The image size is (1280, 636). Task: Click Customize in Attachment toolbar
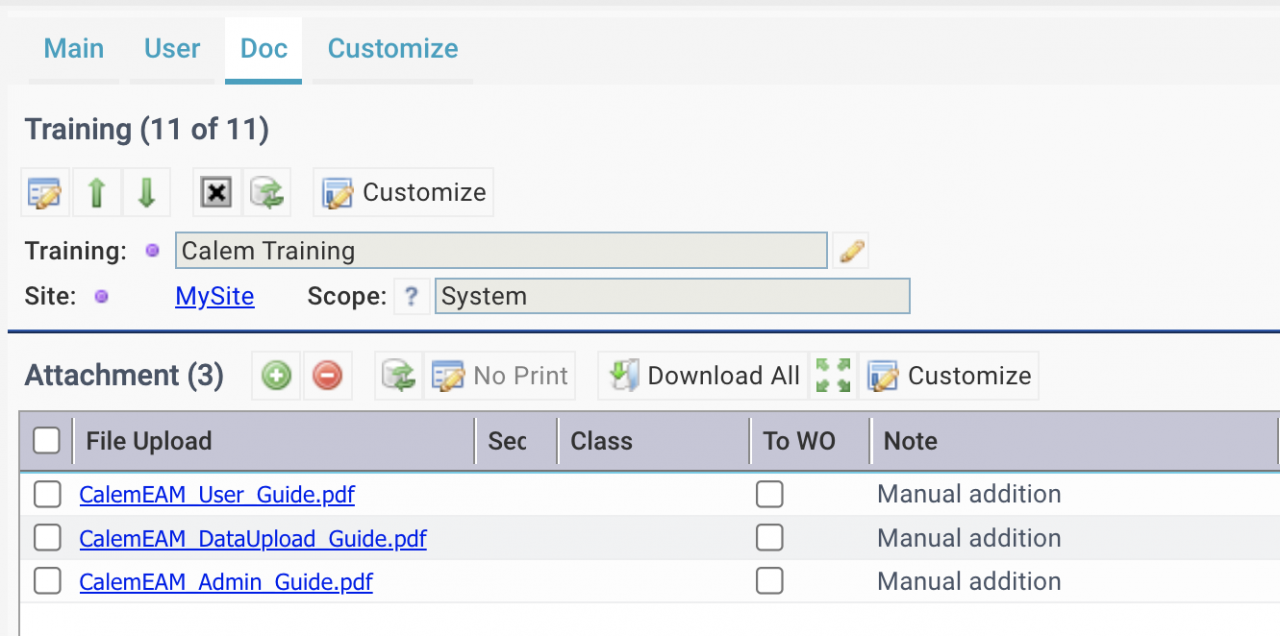[x=949, y=376]
